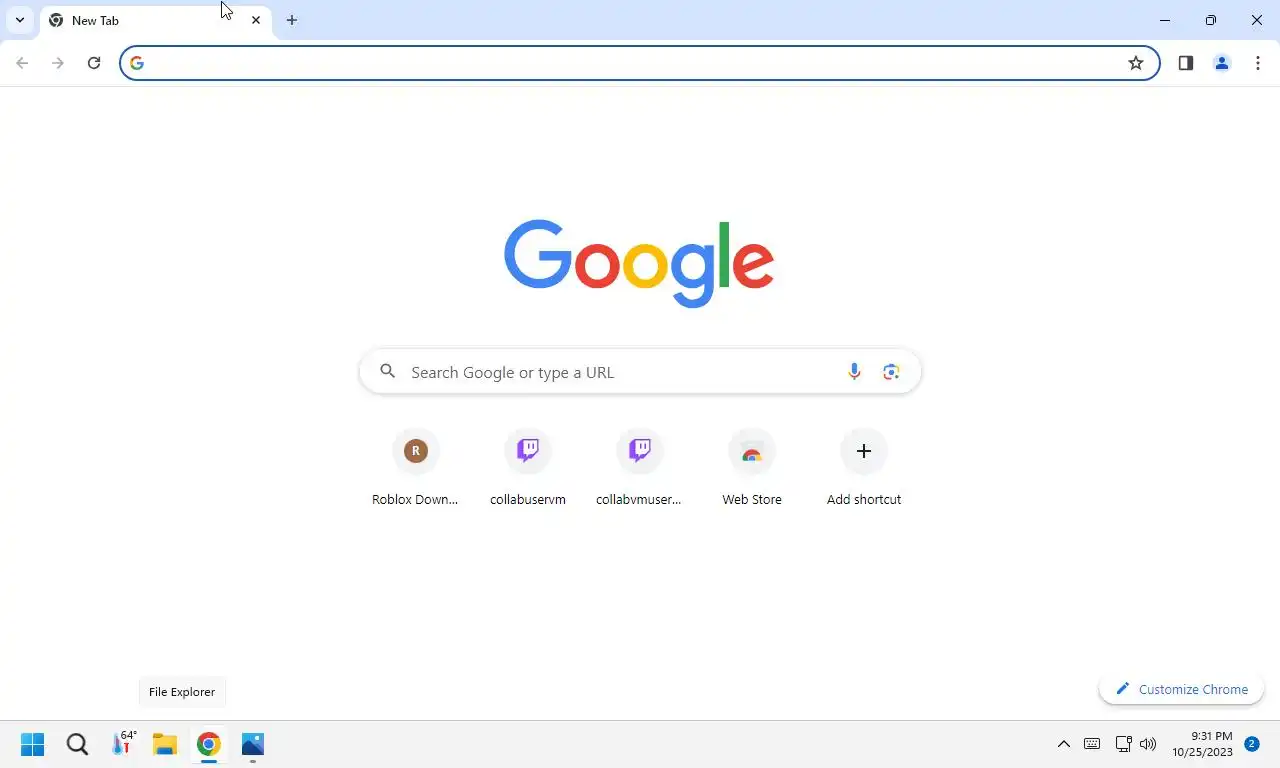
Task: Open the collabvmuser shortcut tile
Action: pos(640,469)
